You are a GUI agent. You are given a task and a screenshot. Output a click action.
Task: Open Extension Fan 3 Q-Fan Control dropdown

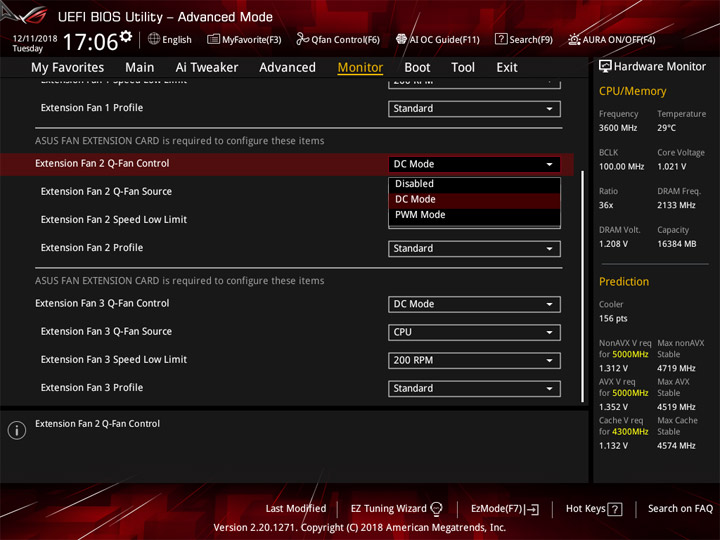coord(474,304)
